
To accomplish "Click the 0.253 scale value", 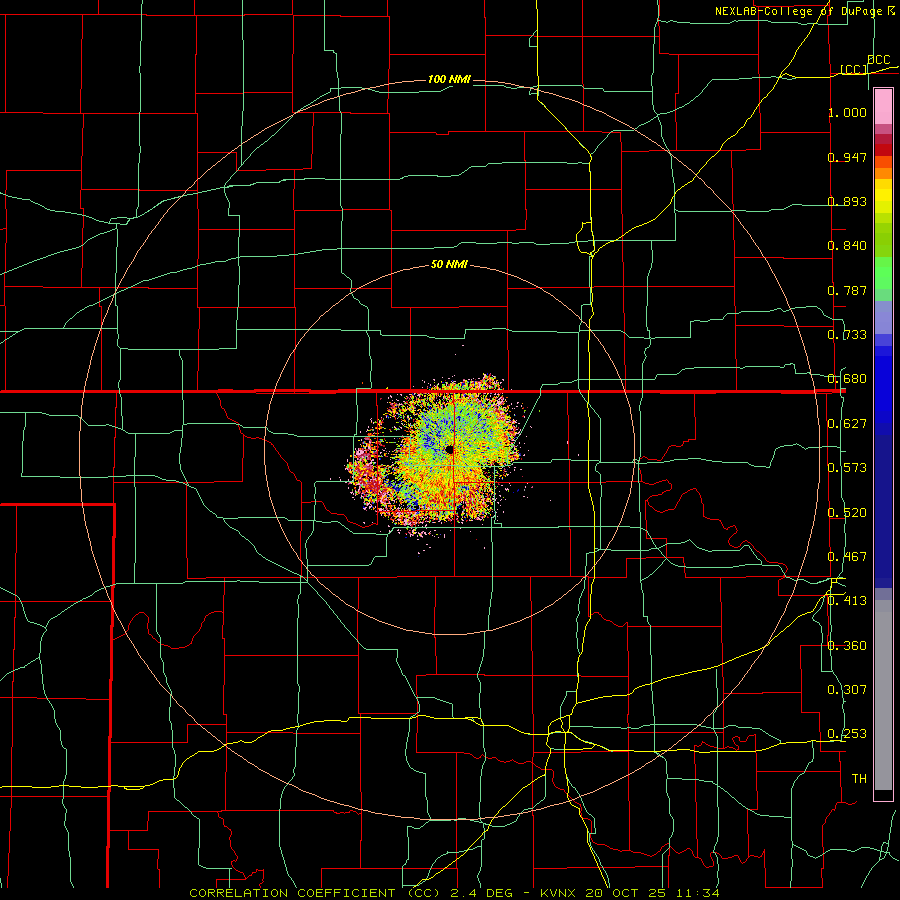I will click(847, 734).
